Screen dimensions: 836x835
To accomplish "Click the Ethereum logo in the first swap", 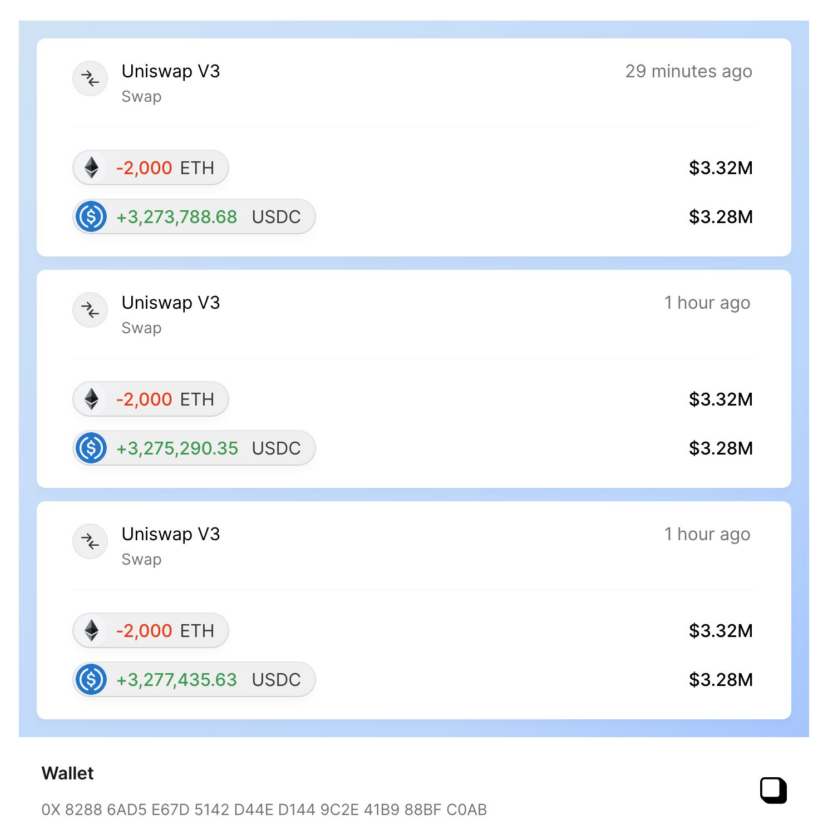I will [x=92, y=168].
